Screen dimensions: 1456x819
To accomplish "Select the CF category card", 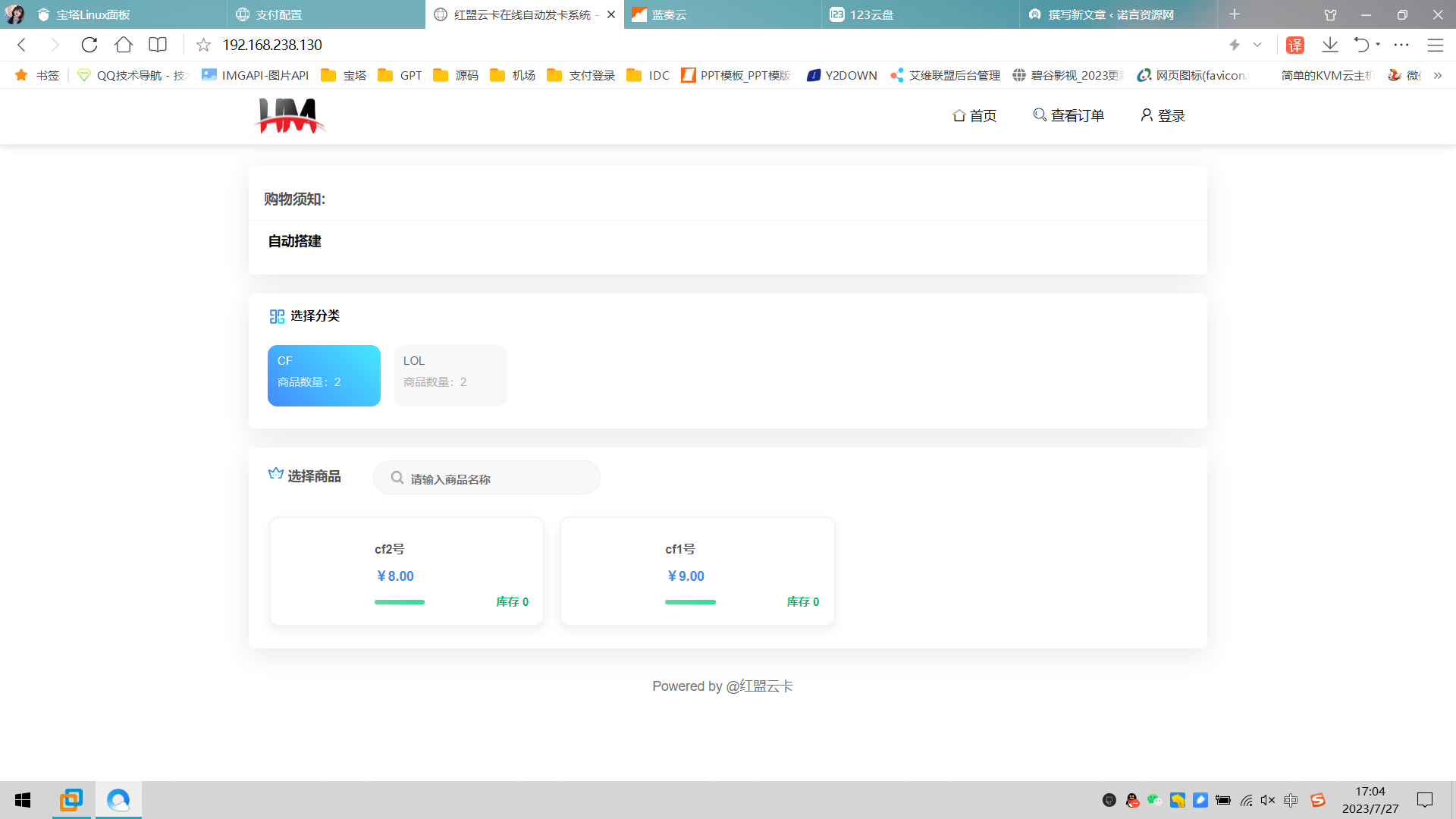I will pyautogui.click(x=324, y=375).
